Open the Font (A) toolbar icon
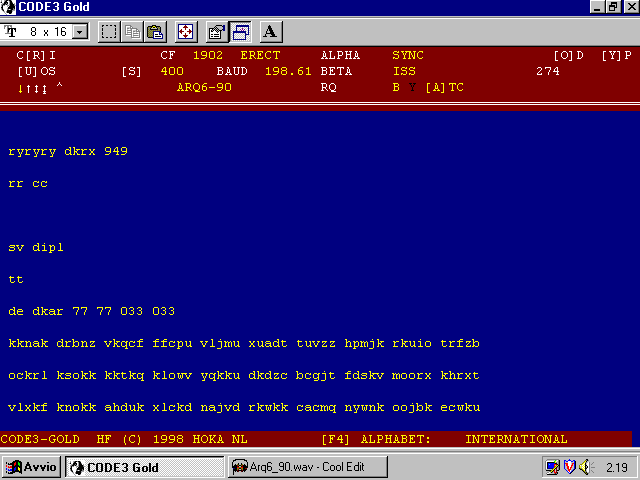 (270, 31)
